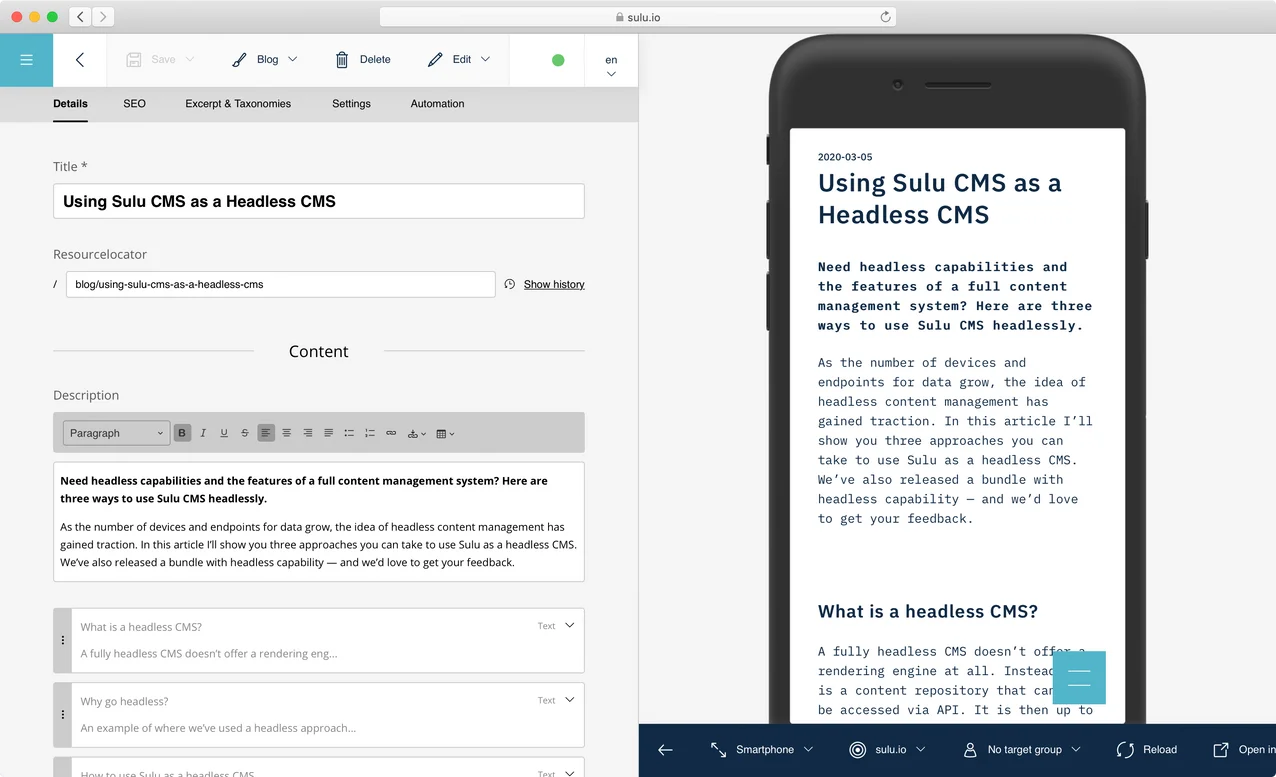Switch to the SEO tab

pyautogui.click(x=134, y=103)
